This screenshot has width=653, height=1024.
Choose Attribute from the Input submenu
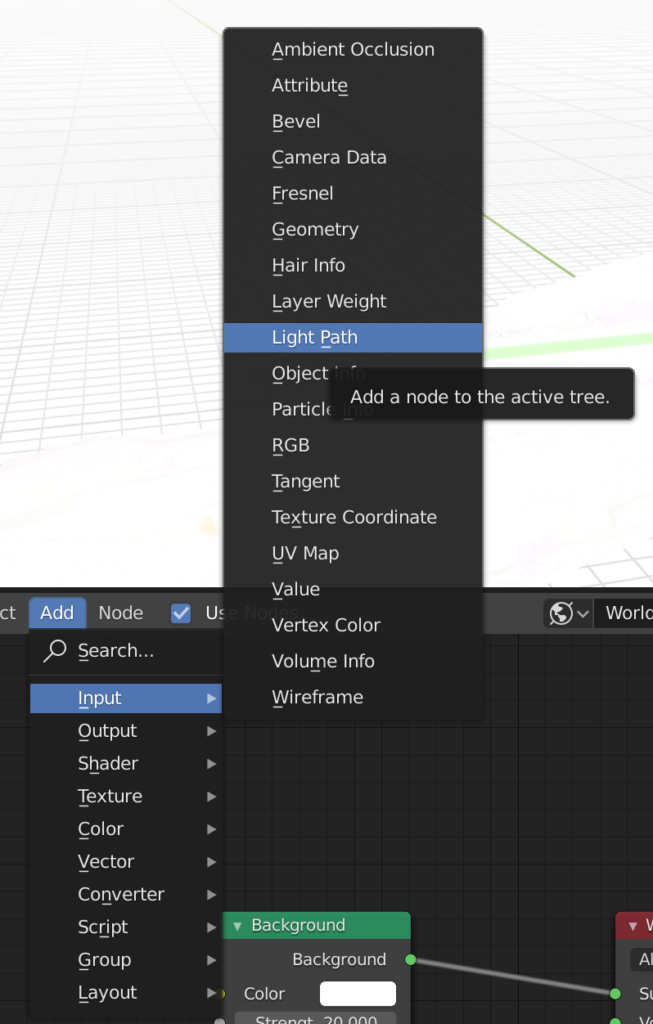pos(353,86)
